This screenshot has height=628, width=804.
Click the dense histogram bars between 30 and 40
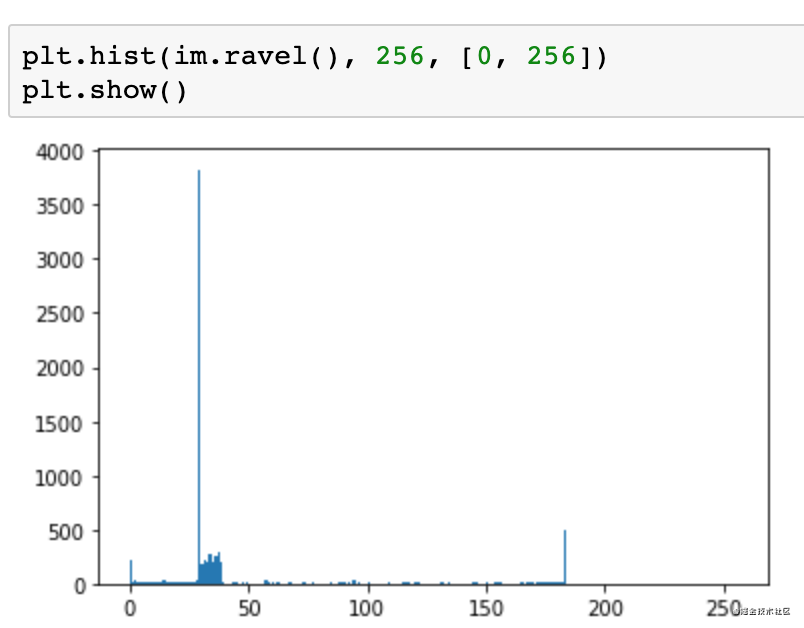211,569
